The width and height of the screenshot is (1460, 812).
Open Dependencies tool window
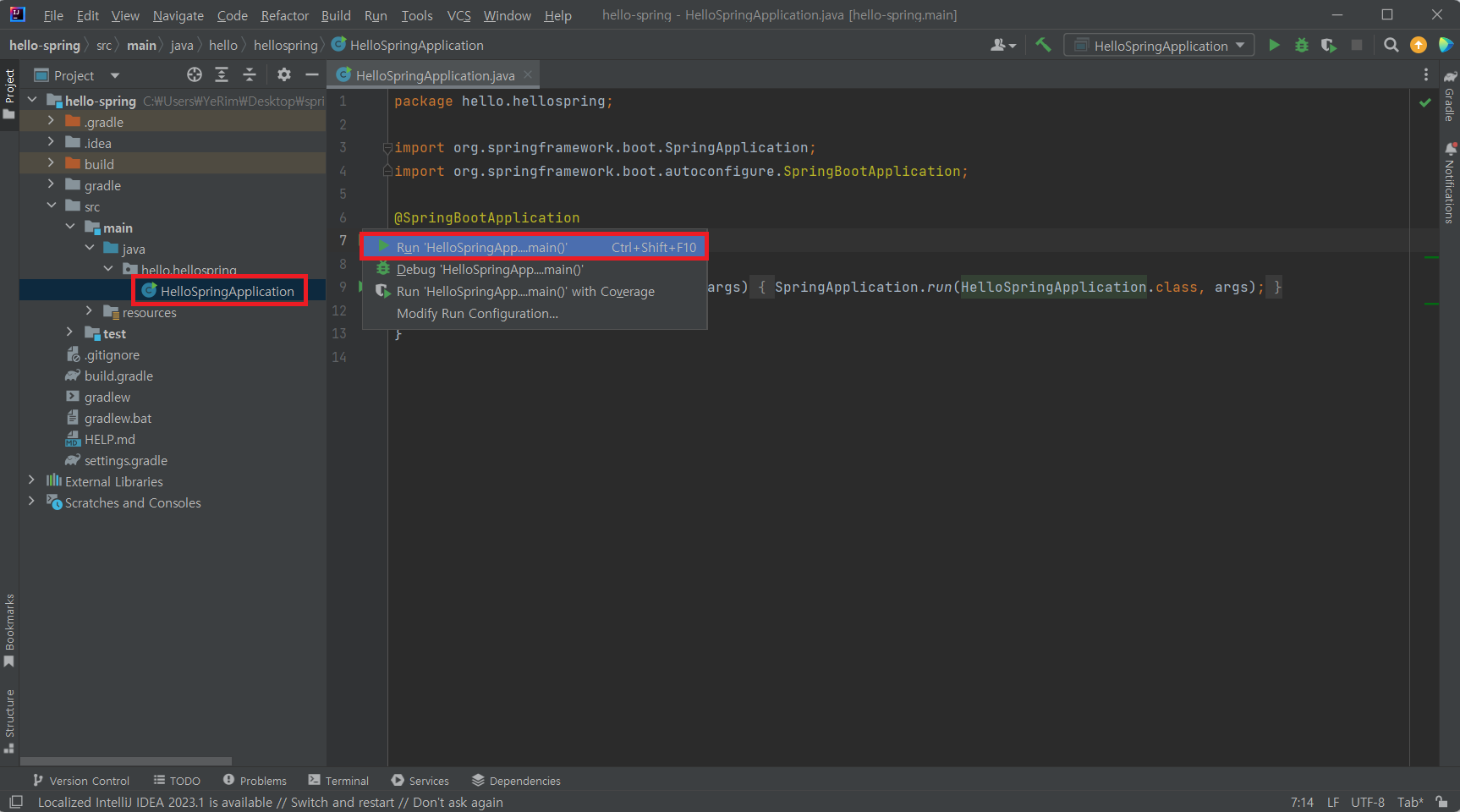click(x=516, y=780)
